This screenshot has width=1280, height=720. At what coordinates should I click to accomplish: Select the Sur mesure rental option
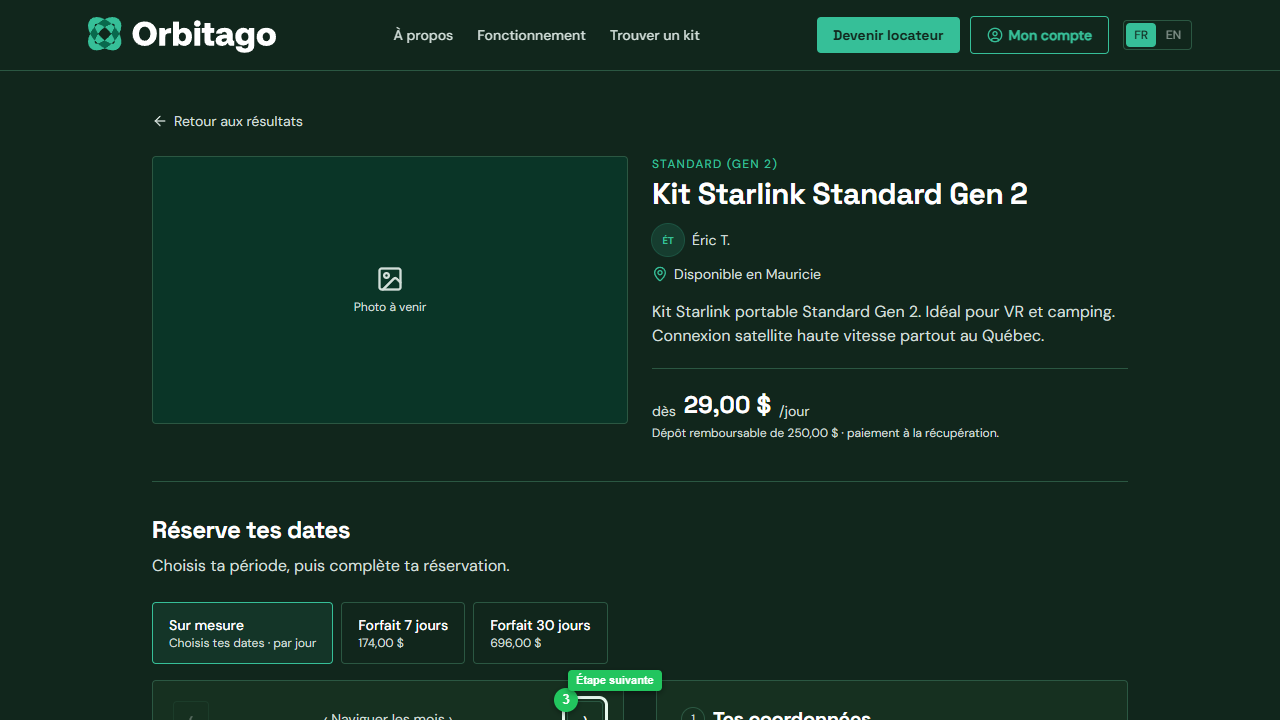click(x=242, y=633)
